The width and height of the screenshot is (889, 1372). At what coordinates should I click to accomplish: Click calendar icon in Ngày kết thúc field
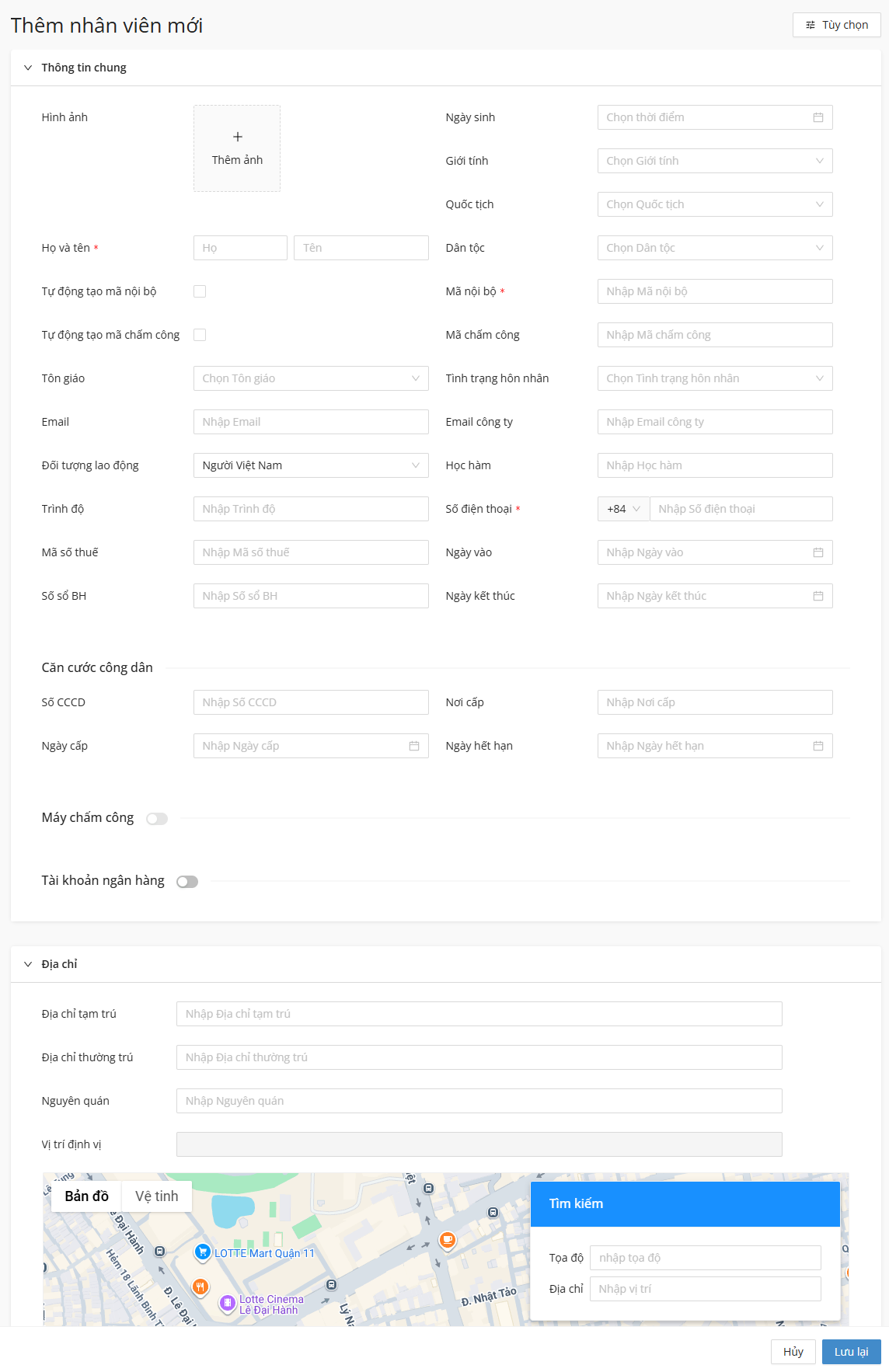(818, 596)
